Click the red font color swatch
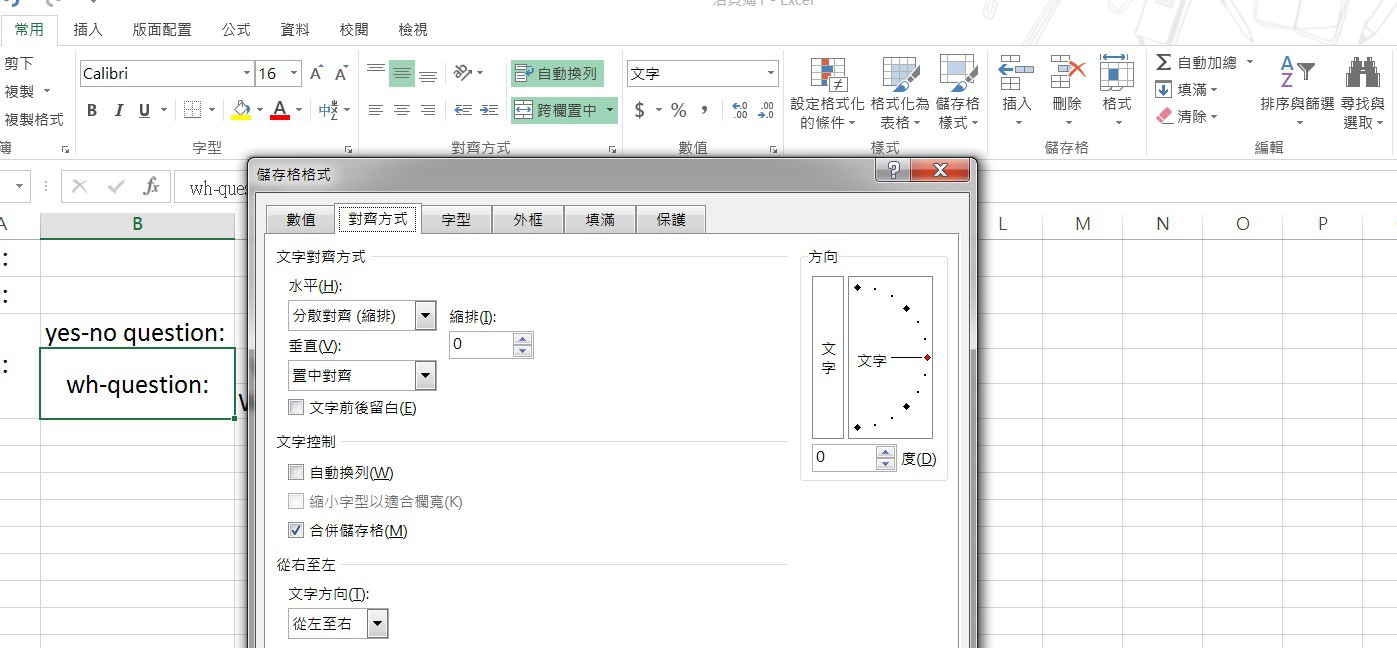The height and width of the screenshot is (648, 1397). point(279,110)
